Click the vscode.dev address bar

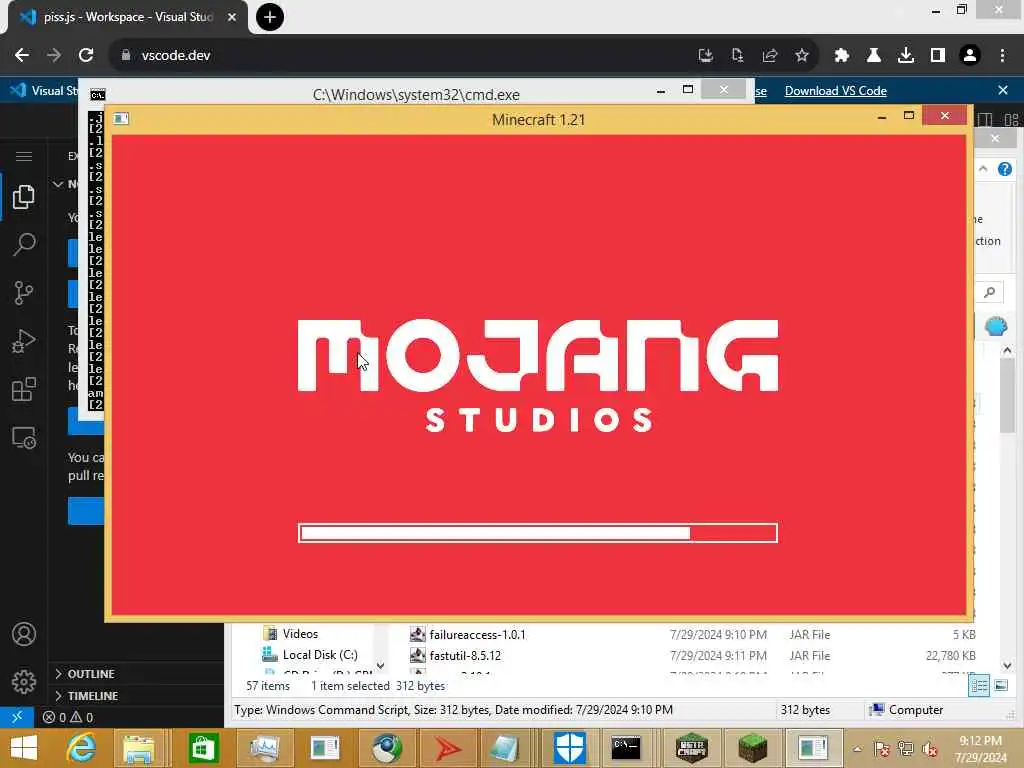pos(405,56)
